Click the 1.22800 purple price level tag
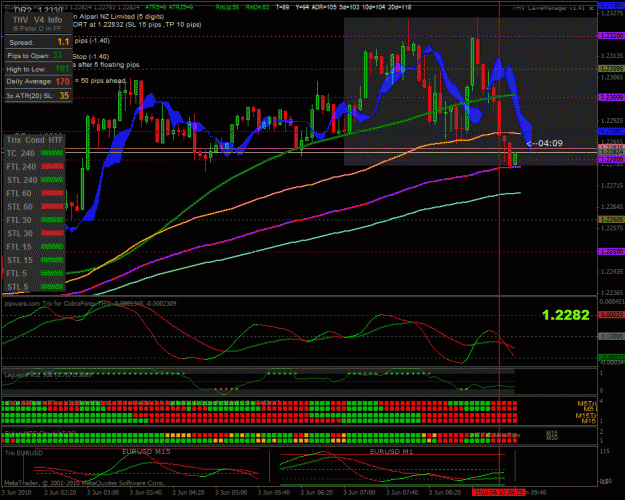This screenshot has height=500, width=625. coord(611,159)
